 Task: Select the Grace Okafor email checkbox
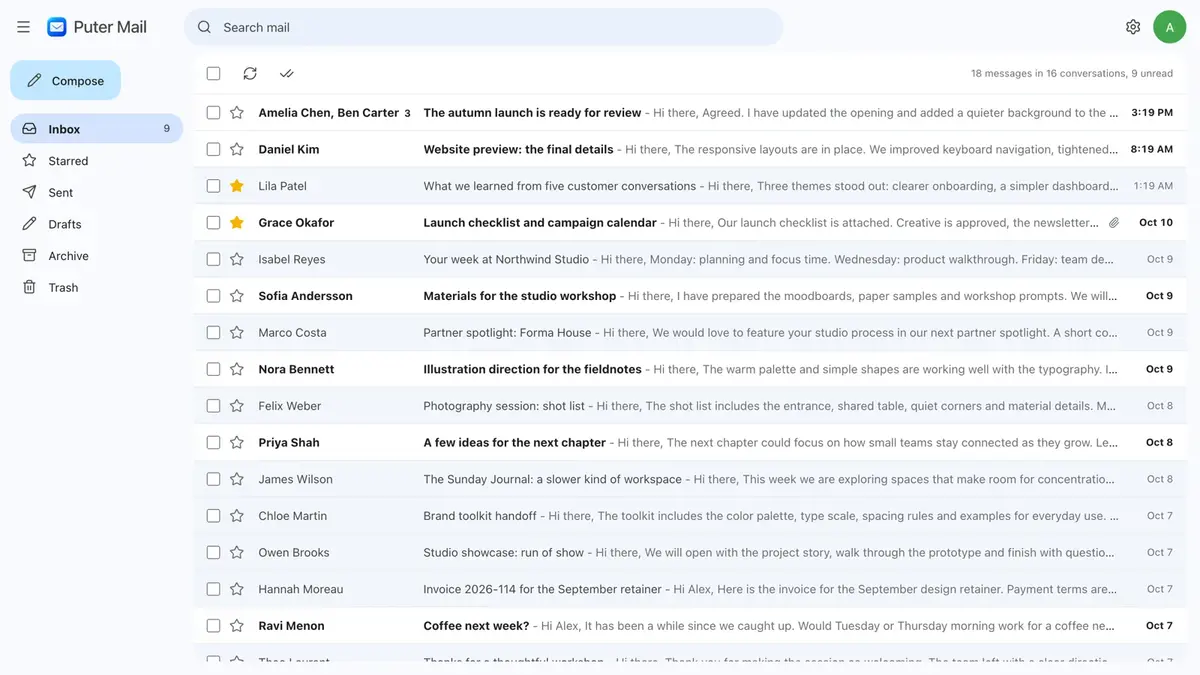tap(213, 223)
